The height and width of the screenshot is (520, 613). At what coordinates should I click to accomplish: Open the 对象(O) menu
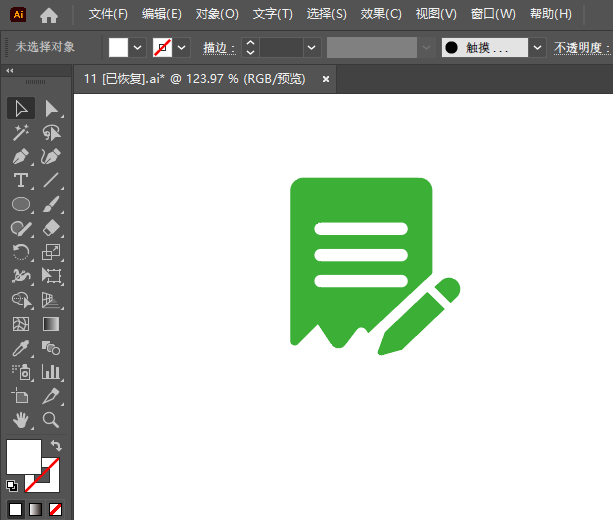(217, 14)
